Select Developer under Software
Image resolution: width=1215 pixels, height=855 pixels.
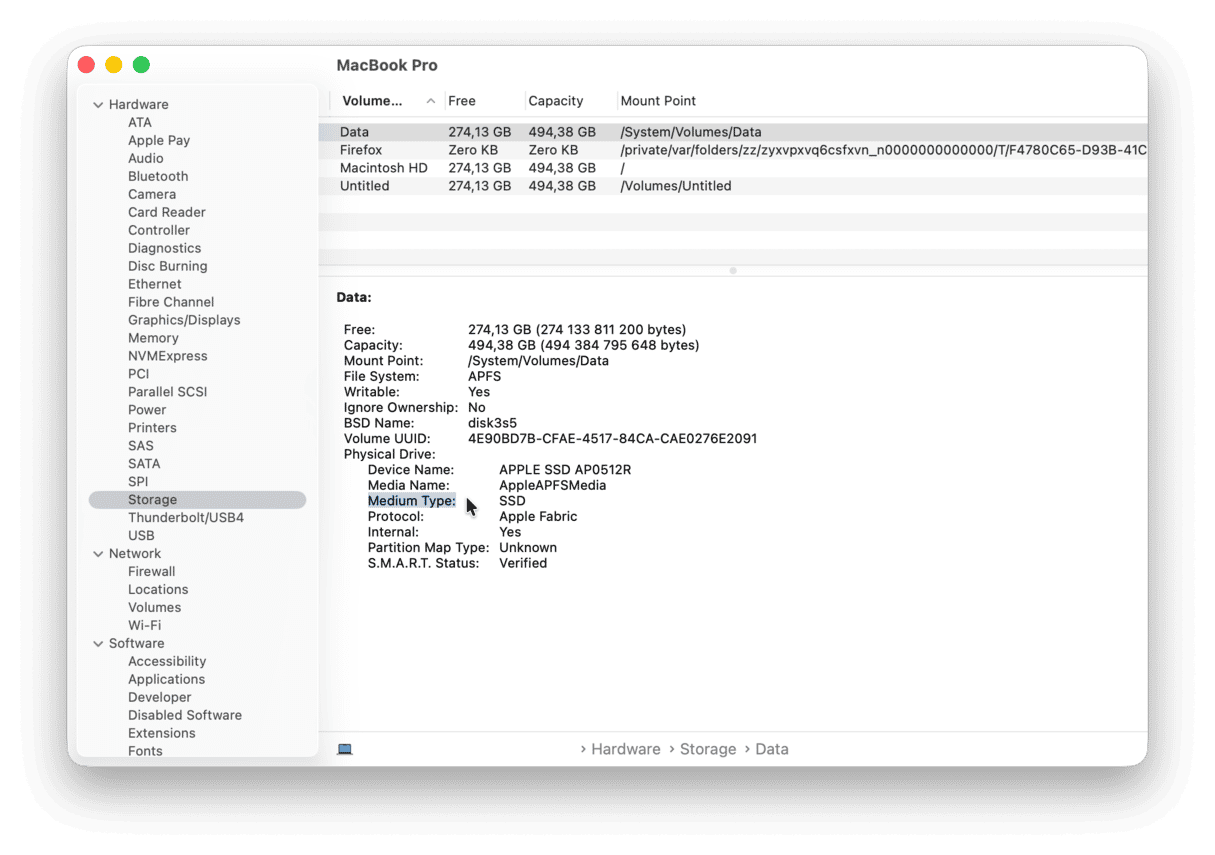click(160, 699)
